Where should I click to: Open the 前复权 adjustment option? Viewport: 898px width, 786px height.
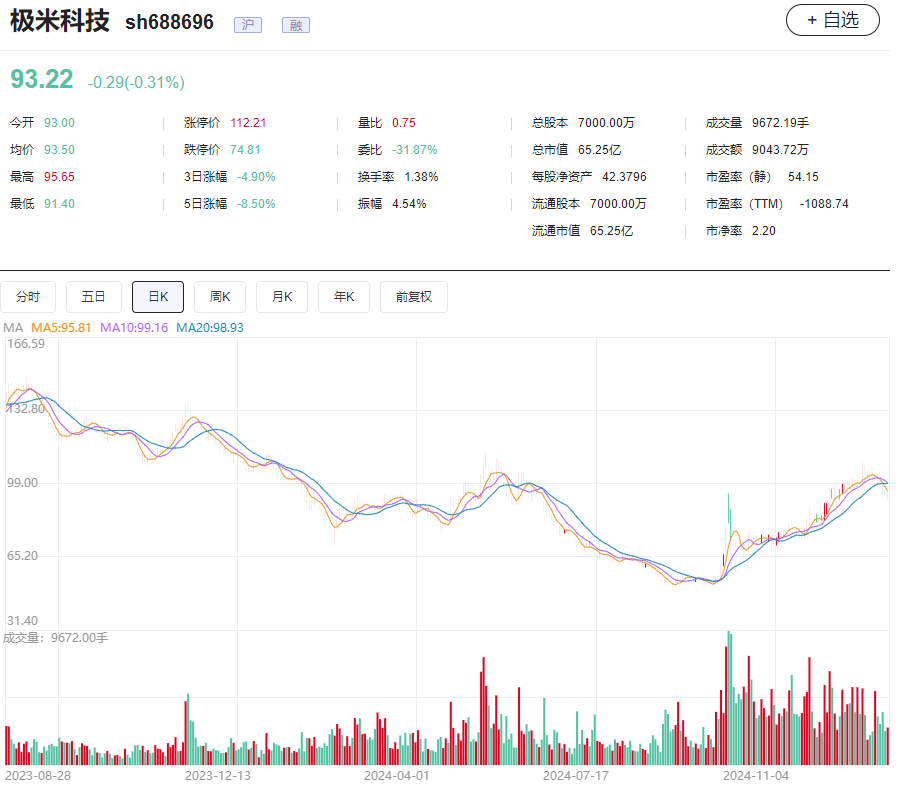tap(413, 297)
